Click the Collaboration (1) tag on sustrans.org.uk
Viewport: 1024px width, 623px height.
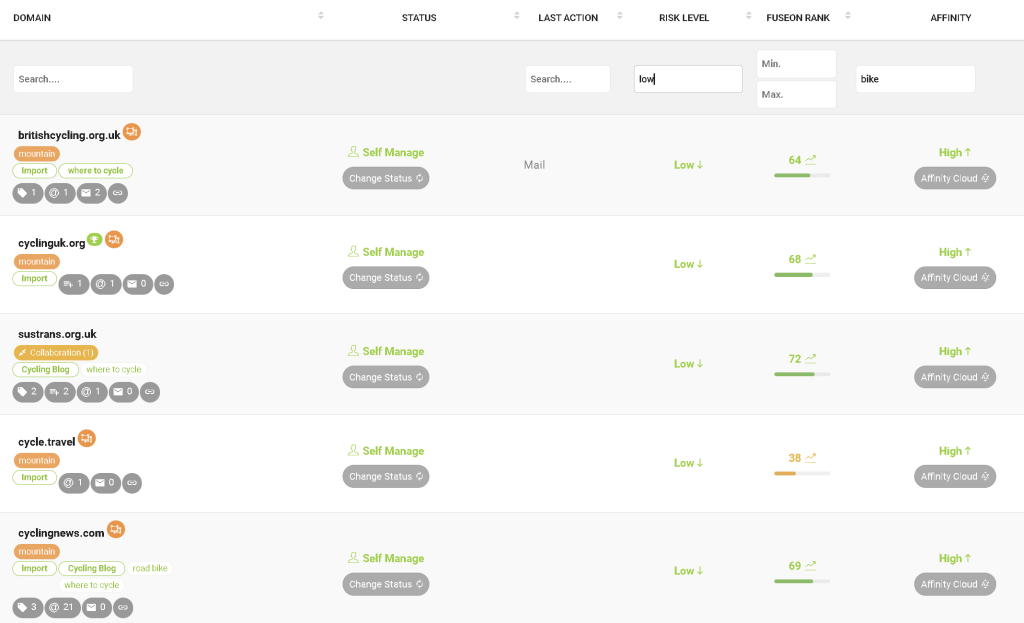point(56,352)
